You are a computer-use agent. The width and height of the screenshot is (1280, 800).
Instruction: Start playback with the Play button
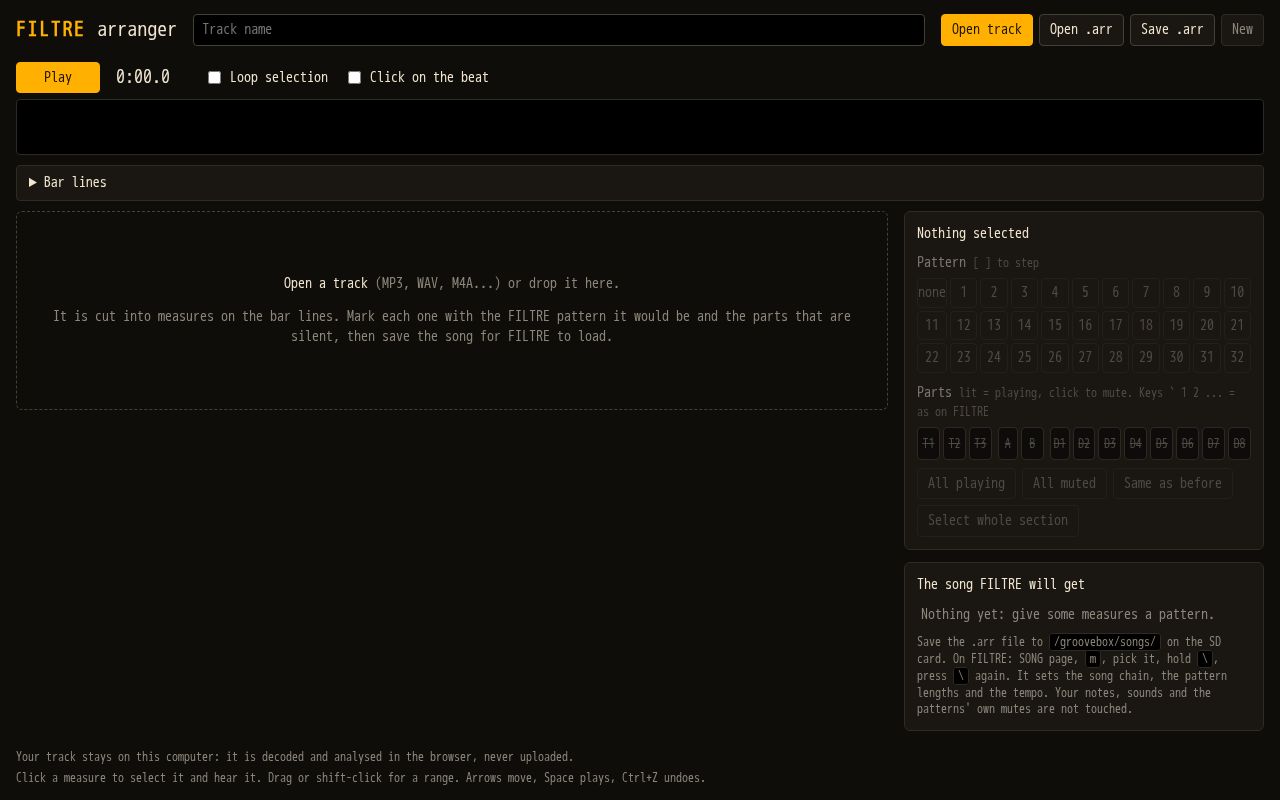tap(58, 77)
